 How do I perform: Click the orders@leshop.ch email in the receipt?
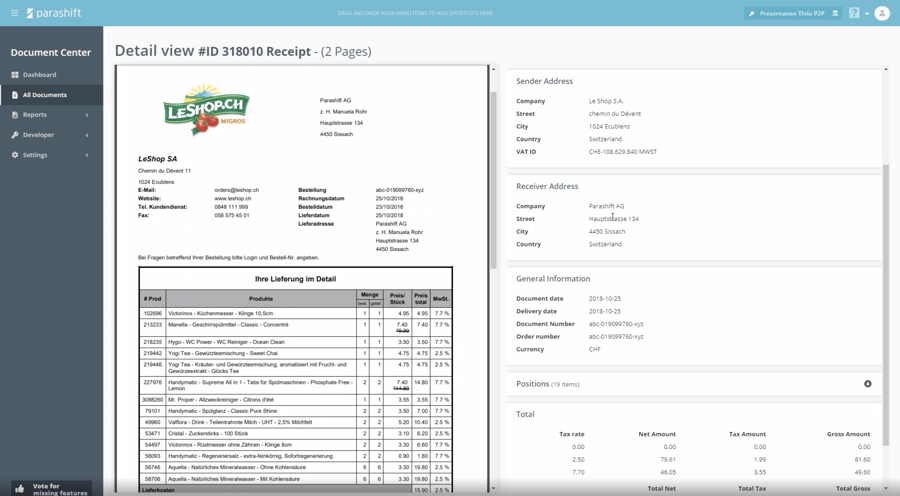236,190
